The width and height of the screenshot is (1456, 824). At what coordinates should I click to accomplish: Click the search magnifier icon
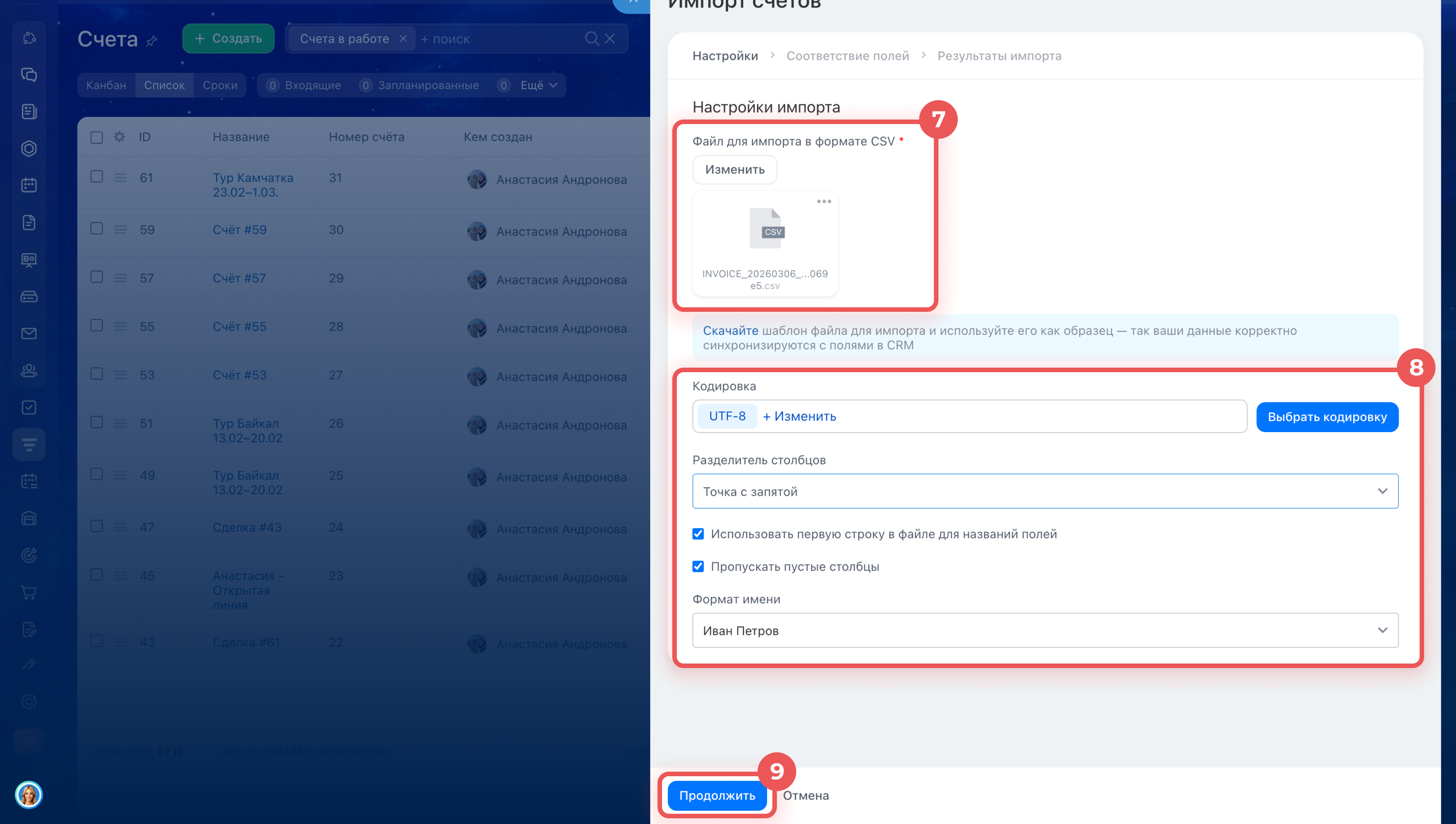coord(591,38)
